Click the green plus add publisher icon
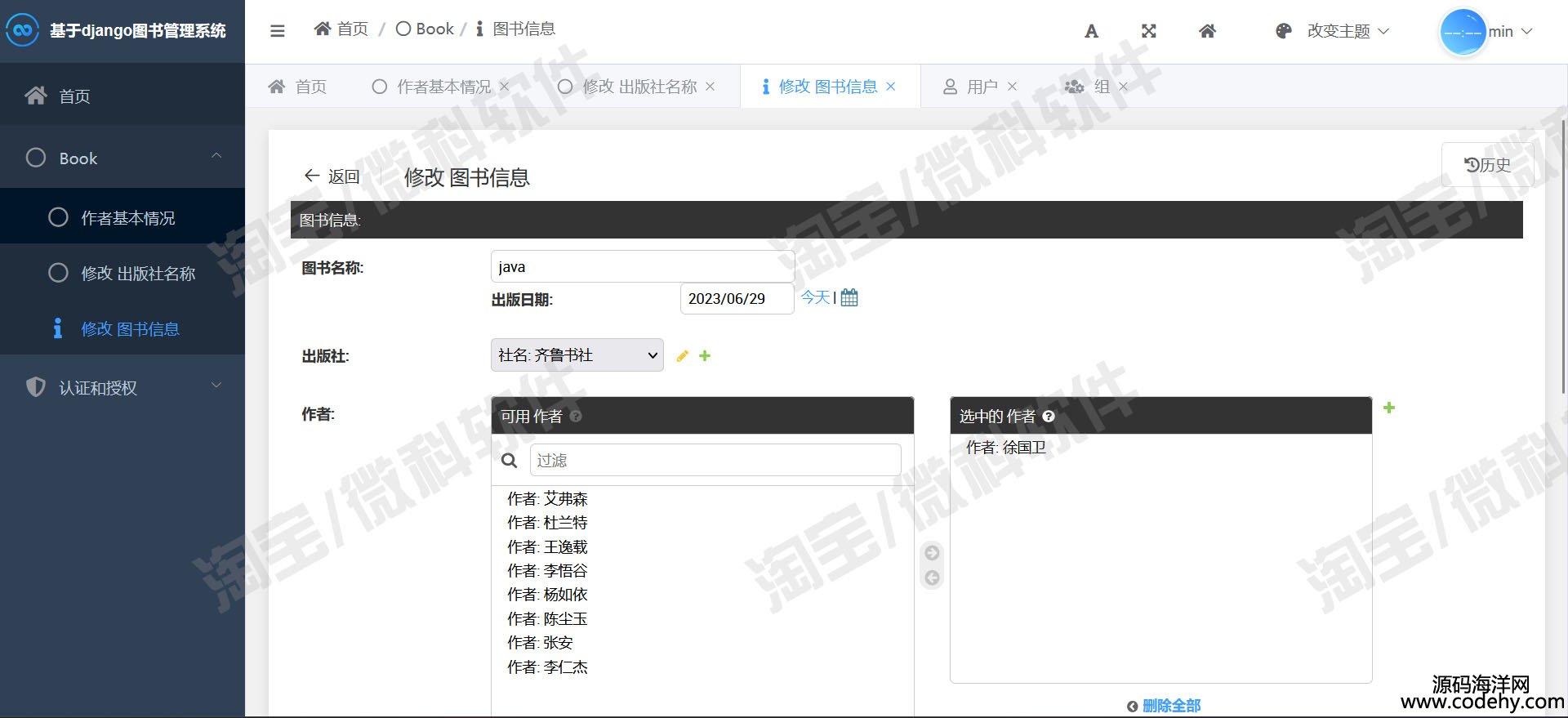This screenshot has height=718, width=1568. 705,356
